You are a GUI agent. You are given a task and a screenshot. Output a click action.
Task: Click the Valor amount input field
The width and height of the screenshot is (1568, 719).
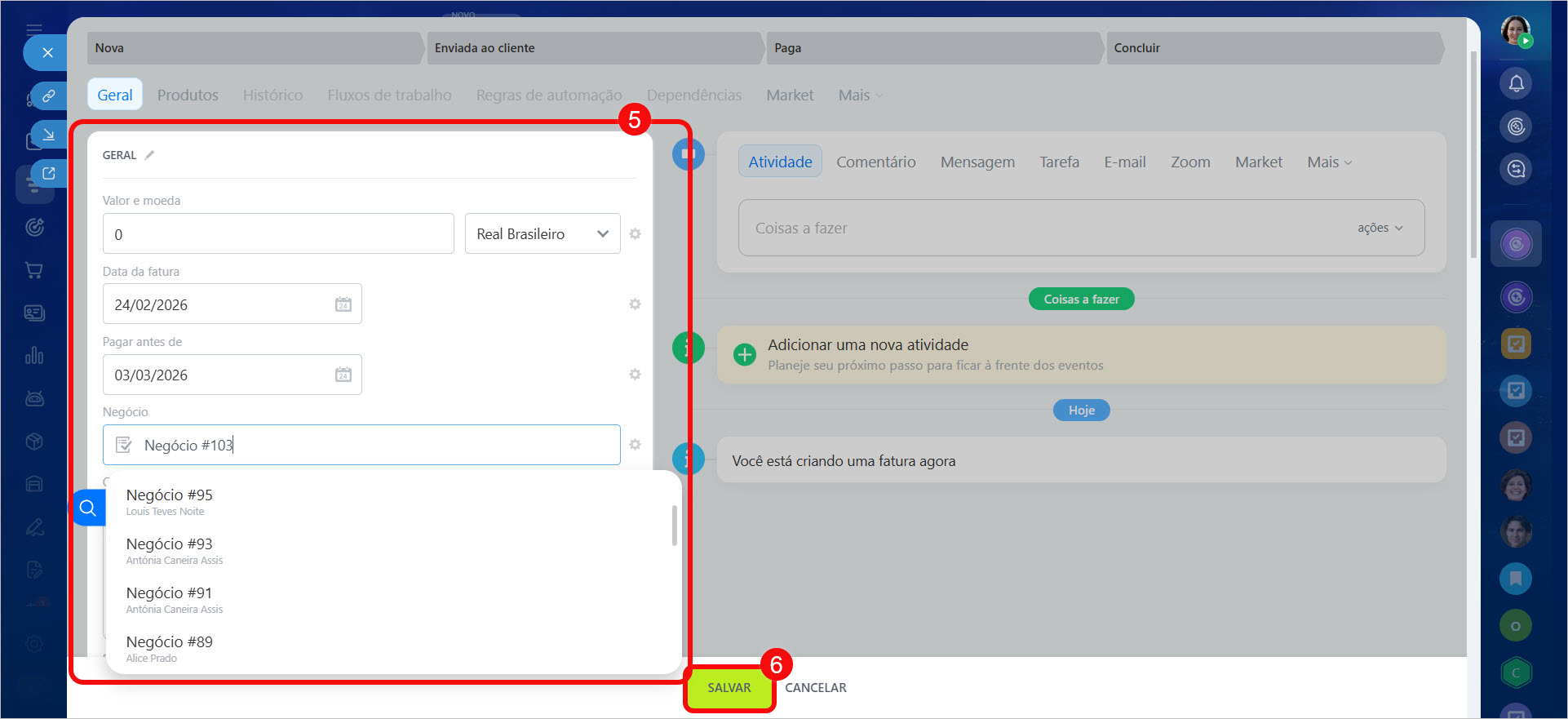277,234
